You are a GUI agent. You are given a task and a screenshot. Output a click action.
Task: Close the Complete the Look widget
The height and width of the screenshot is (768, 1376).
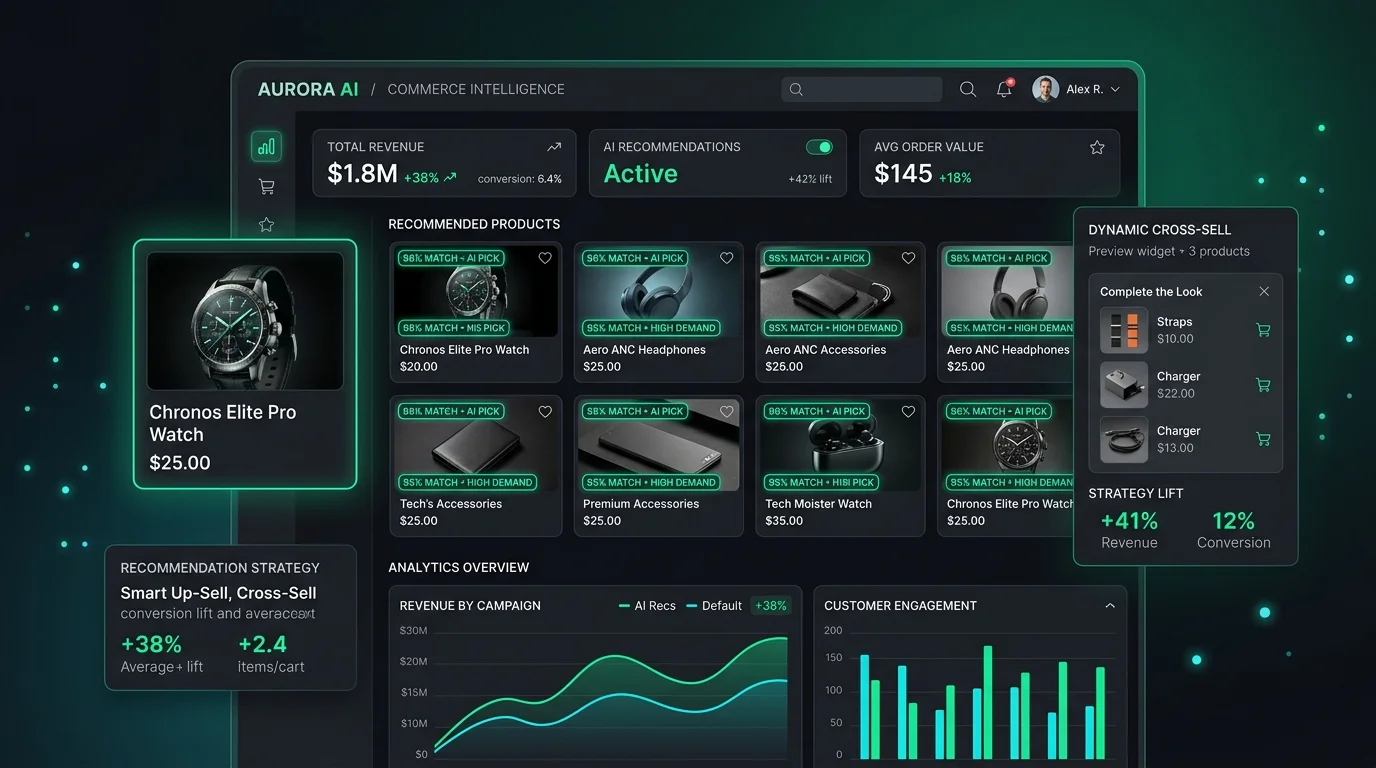1264,291
